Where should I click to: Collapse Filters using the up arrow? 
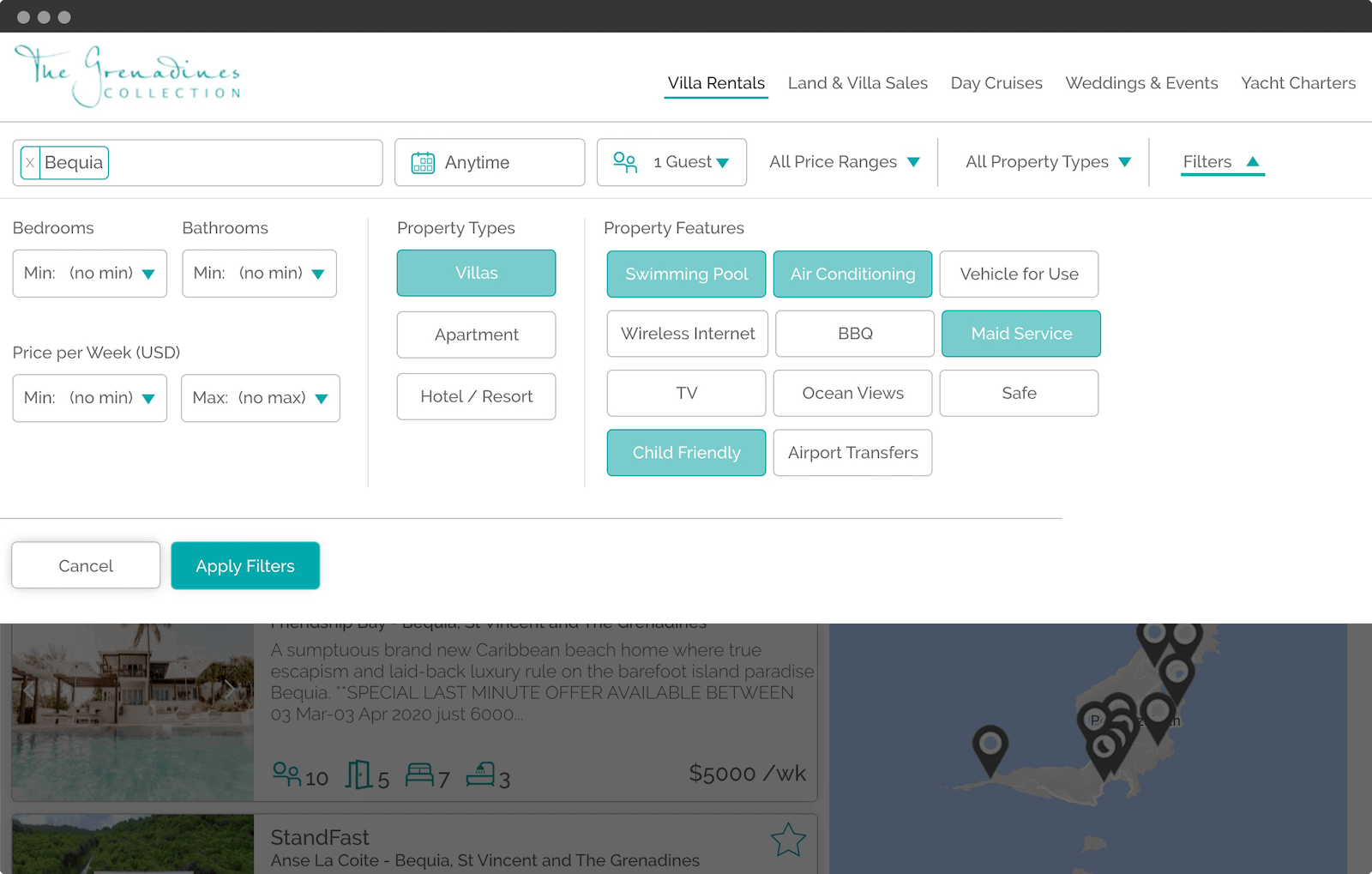pos(1253,161)
